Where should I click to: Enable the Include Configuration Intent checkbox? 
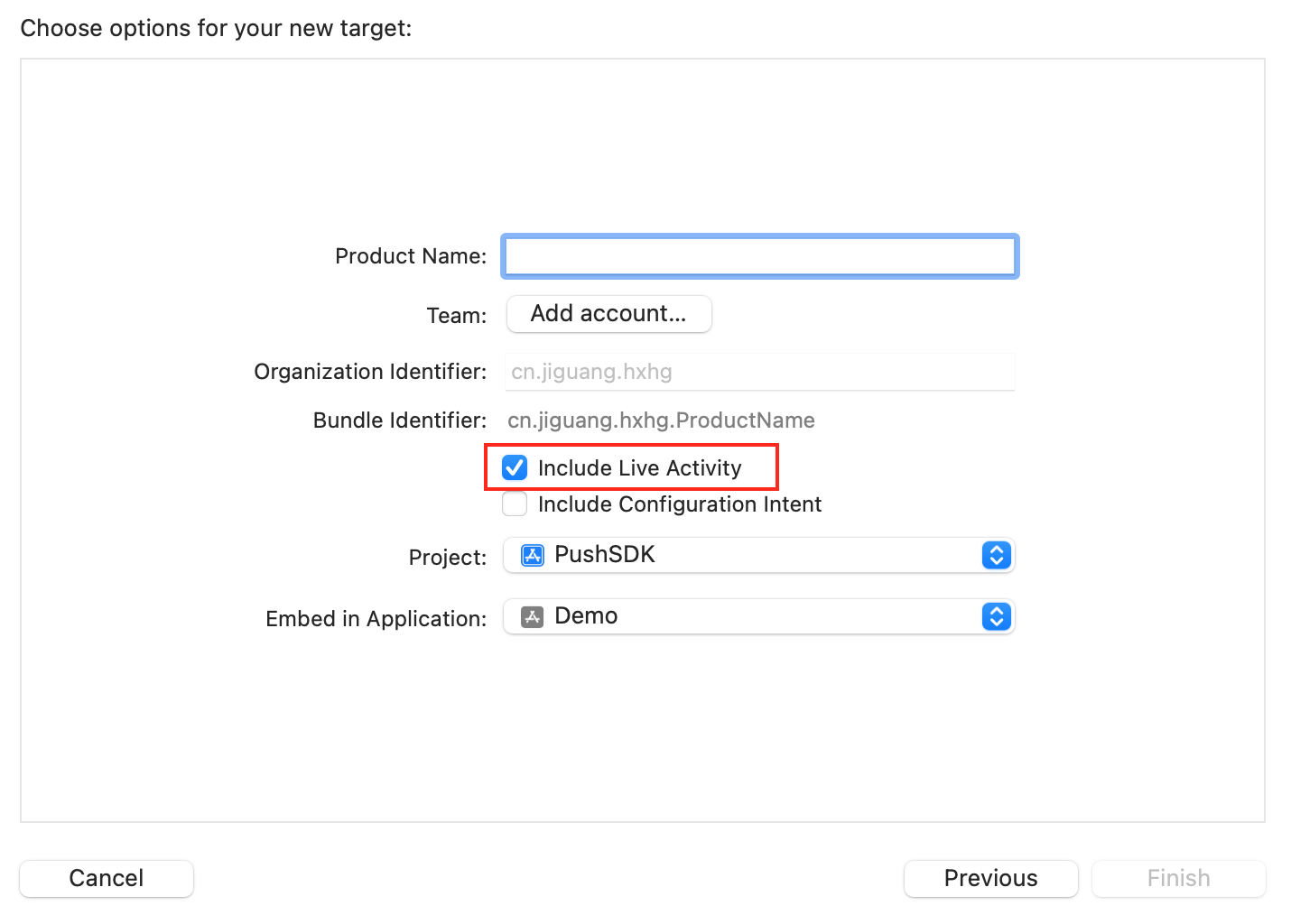tap(515, 504)
